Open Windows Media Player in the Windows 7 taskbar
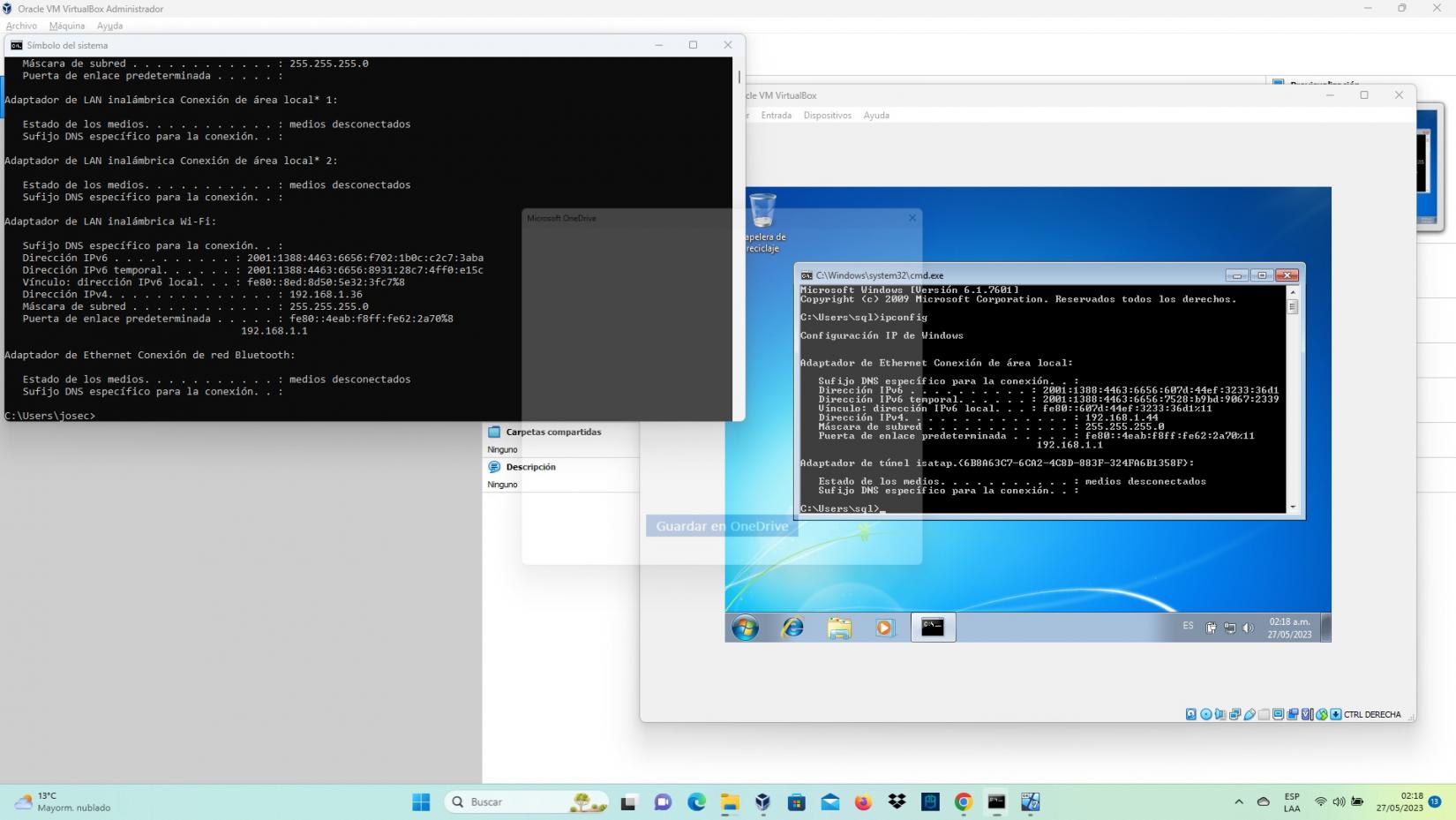The width and height of the screenshot is (1456, 820). pos(885,628)
